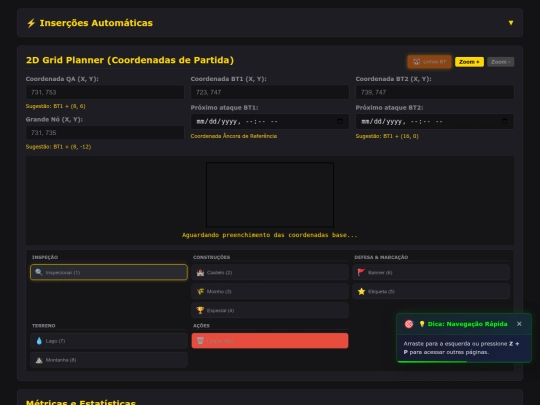Screen dimensions: 540x405
Task: Open the calendar picker for Próximo ataque BT1
Action: [x=340, y=121]
